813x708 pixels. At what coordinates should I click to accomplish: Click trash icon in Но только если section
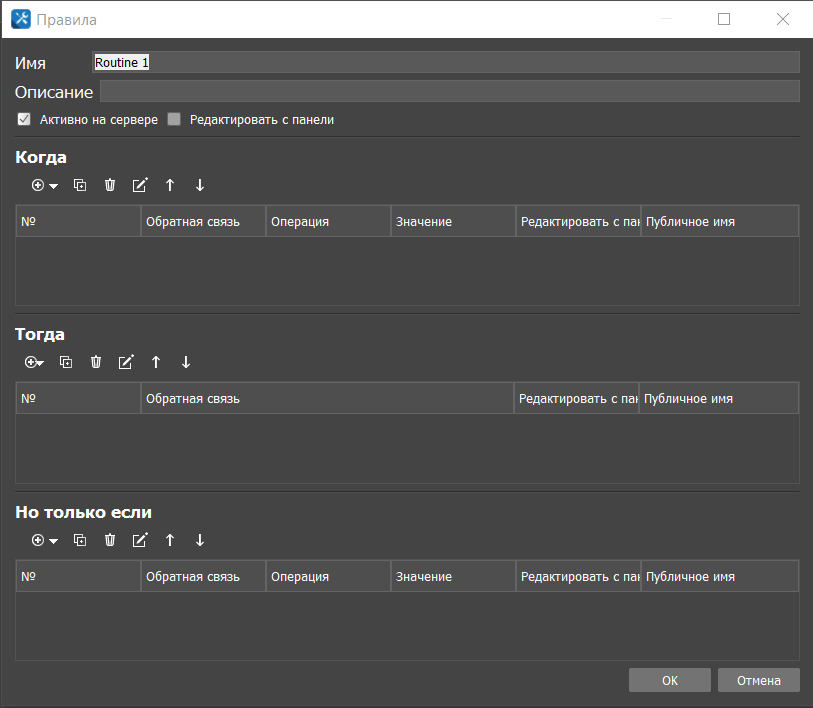point(110,540)
